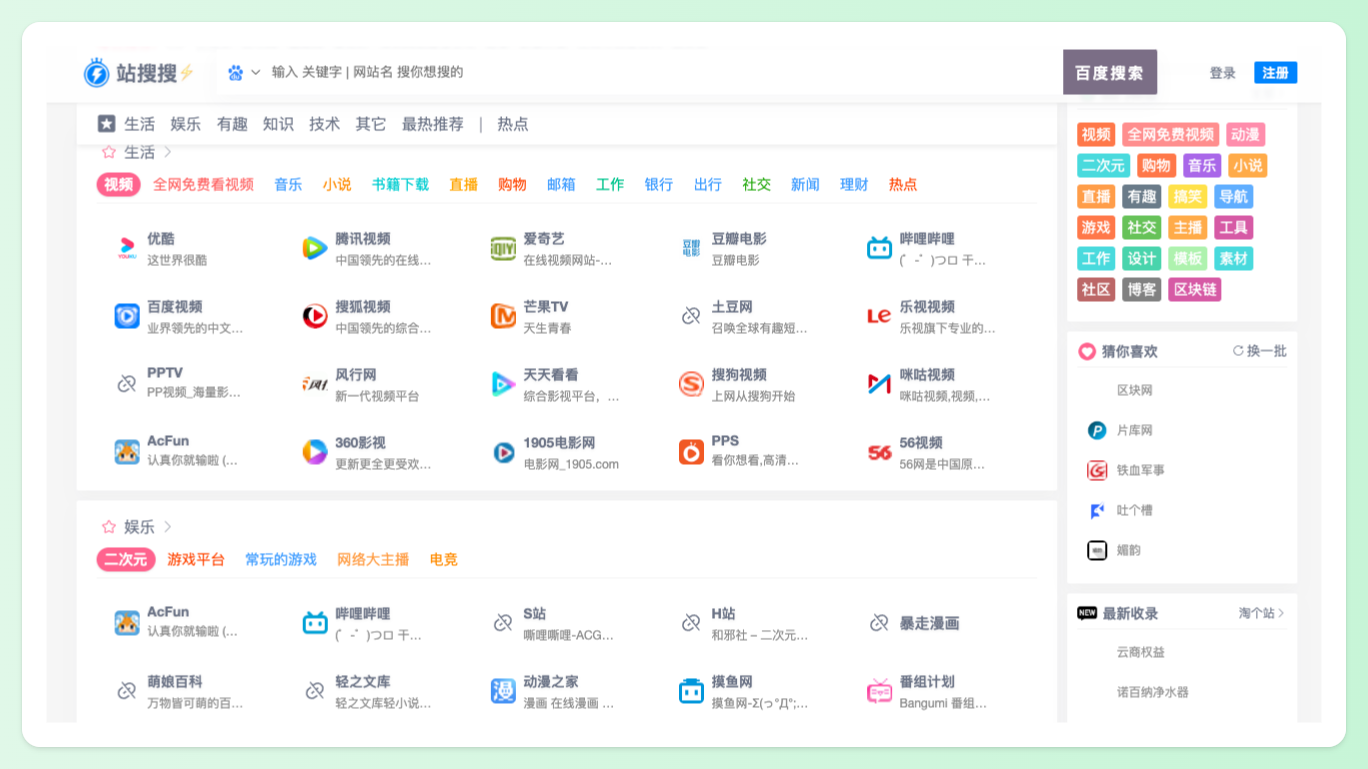The height and width of the screenshot is (769, 1368).
Task: Click the 登录 link
Action: tap(1222, 73)
